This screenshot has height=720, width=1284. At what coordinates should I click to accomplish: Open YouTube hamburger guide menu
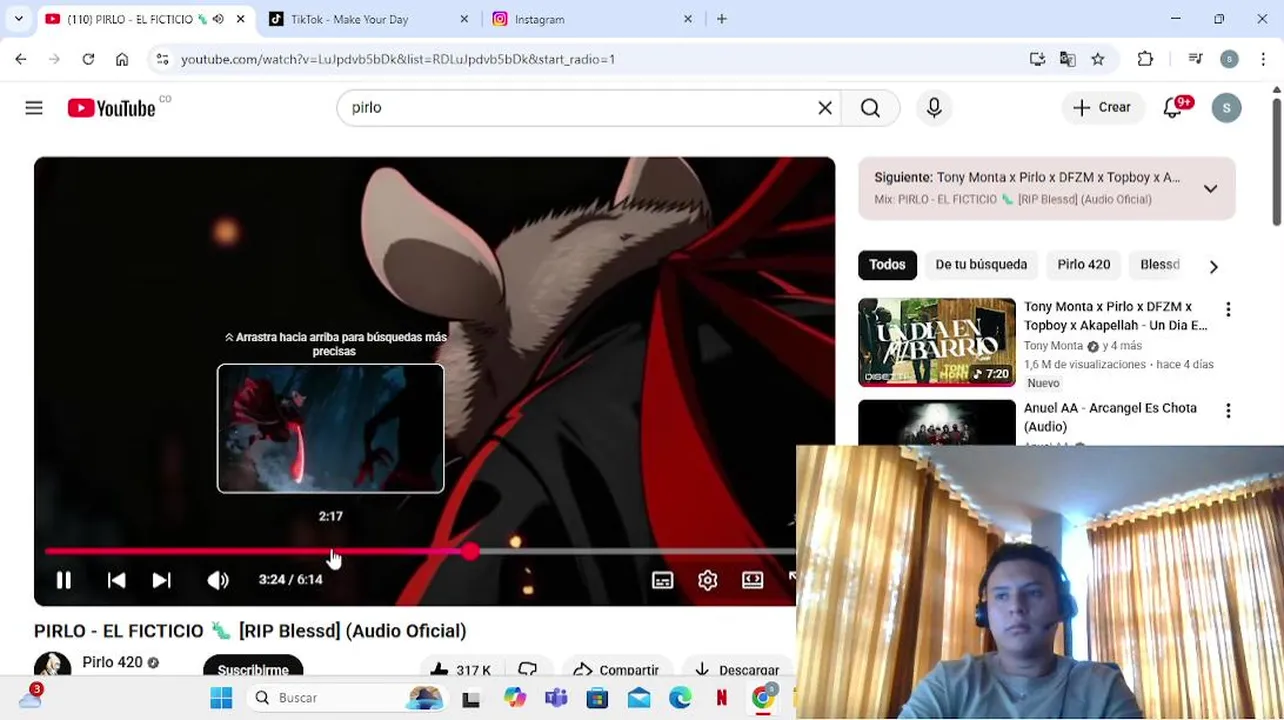pyautogui.click(x=34, y=108)
